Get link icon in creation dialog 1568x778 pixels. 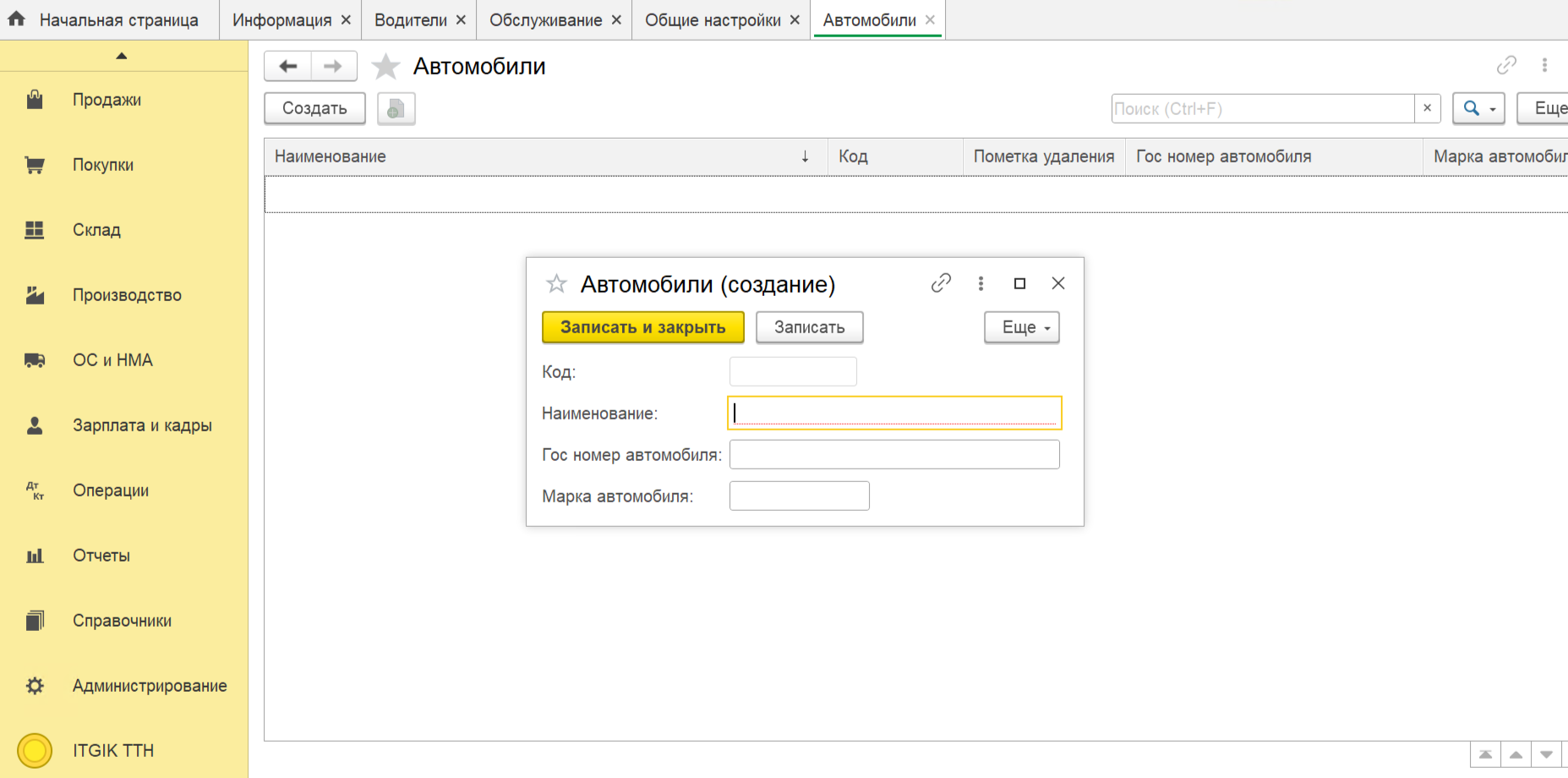coord(941,283)
